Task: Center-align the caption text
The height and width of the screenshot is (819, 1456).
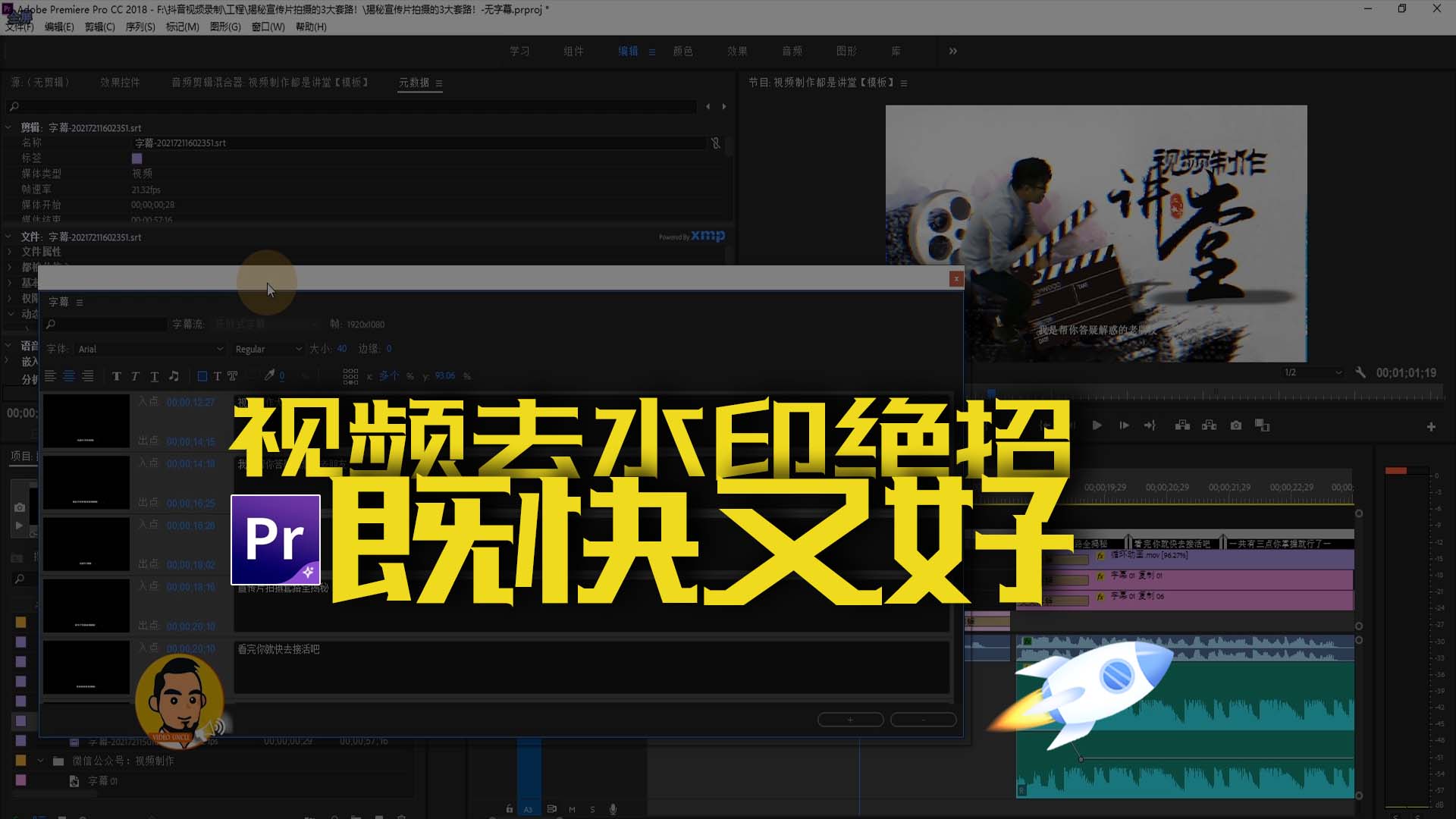Action: tap(69, 376)
